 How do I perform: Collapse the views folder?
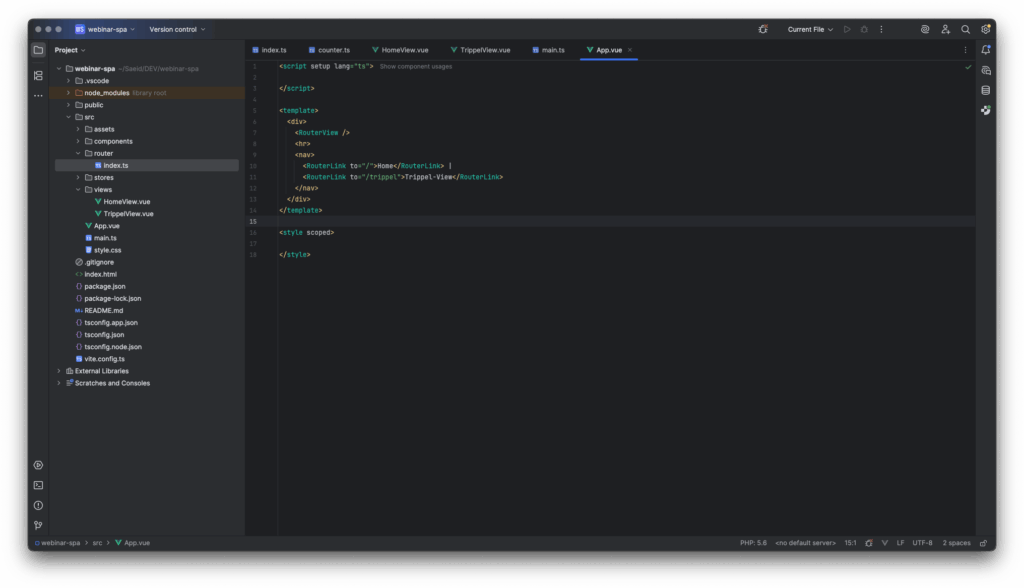(78, 189)
